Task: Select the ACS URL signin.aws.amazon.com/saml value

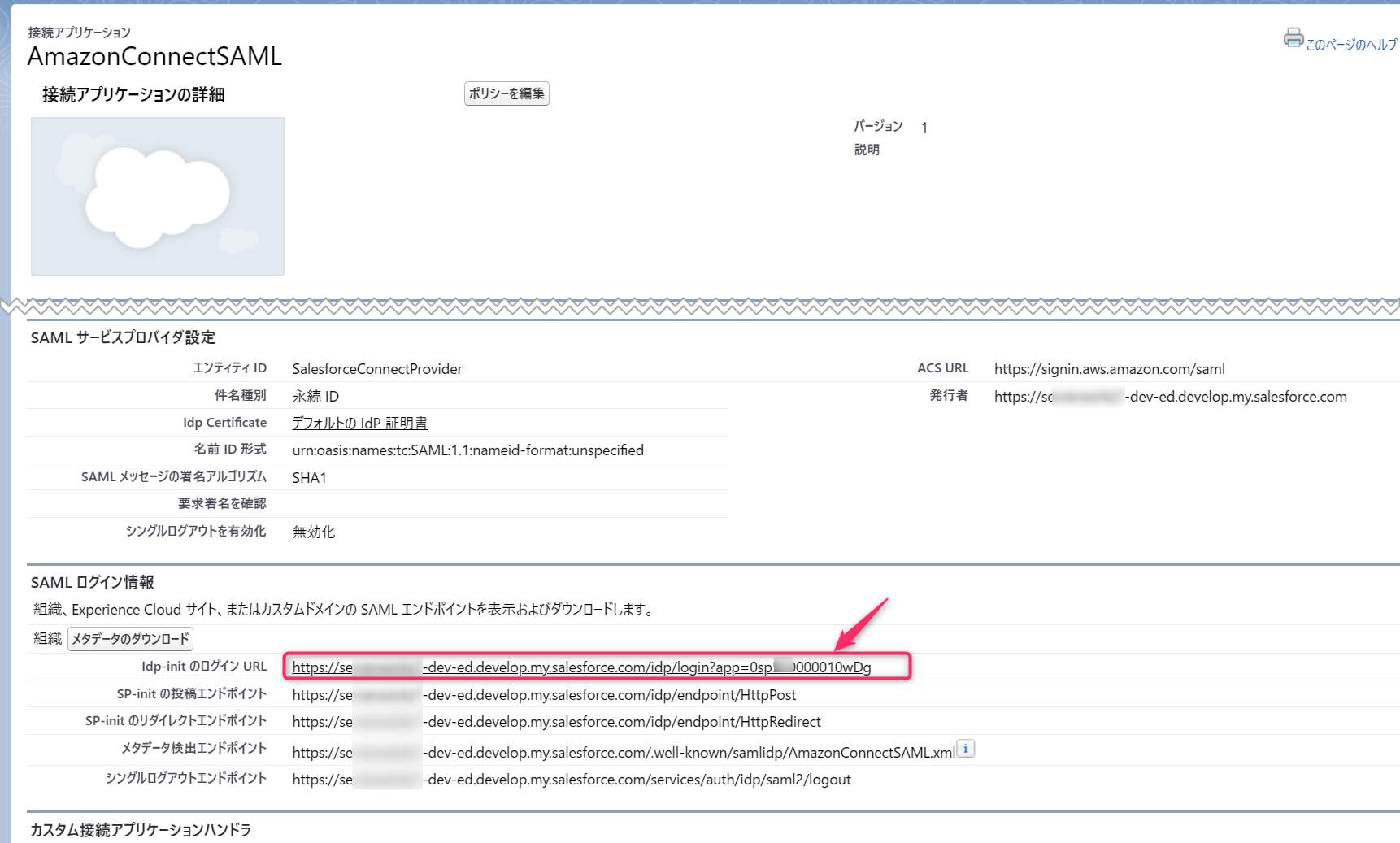Action: point(1109,369)
